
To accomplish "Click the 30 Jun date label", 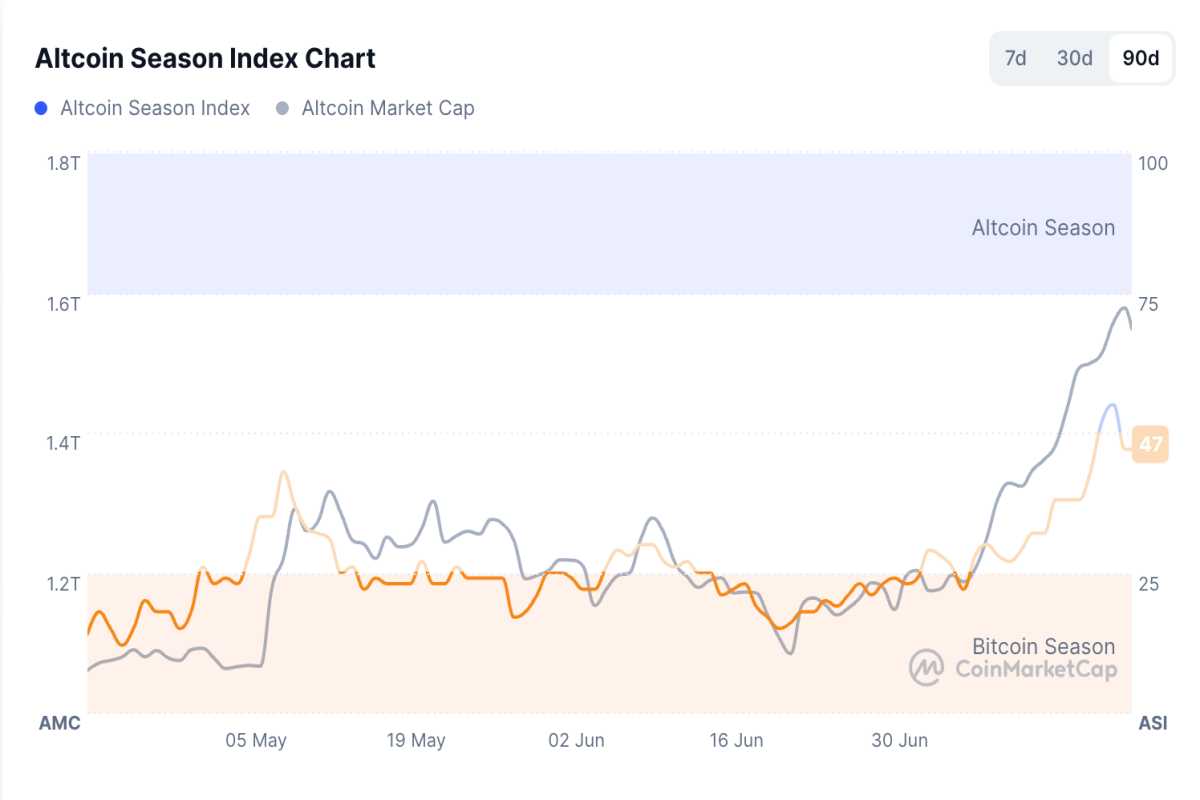I will click(901, 741).
